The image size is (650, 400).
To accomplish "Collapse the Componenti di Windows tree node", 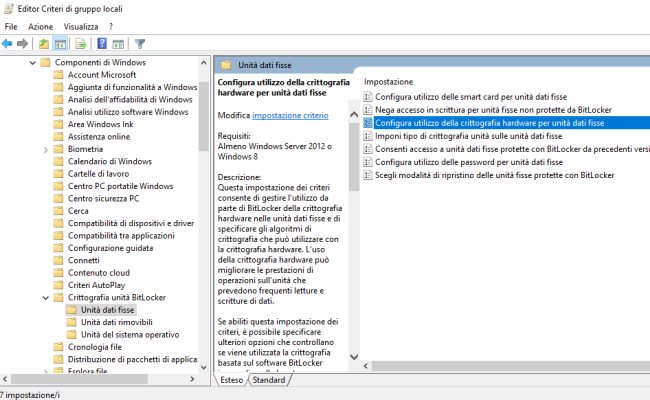I will [32, 62].
